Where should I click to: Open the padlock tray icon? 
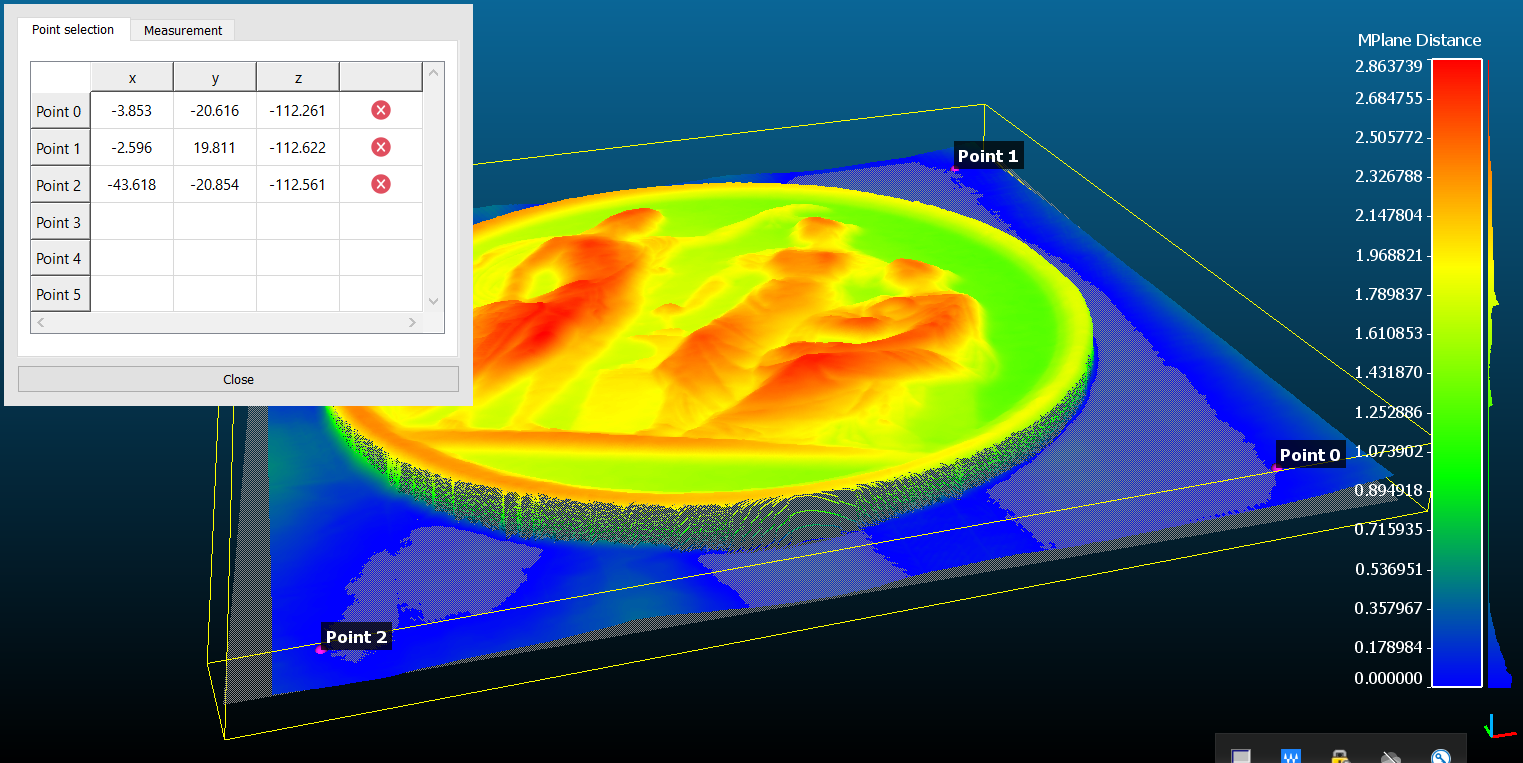pyautogui.click(x=1341, y=756)
